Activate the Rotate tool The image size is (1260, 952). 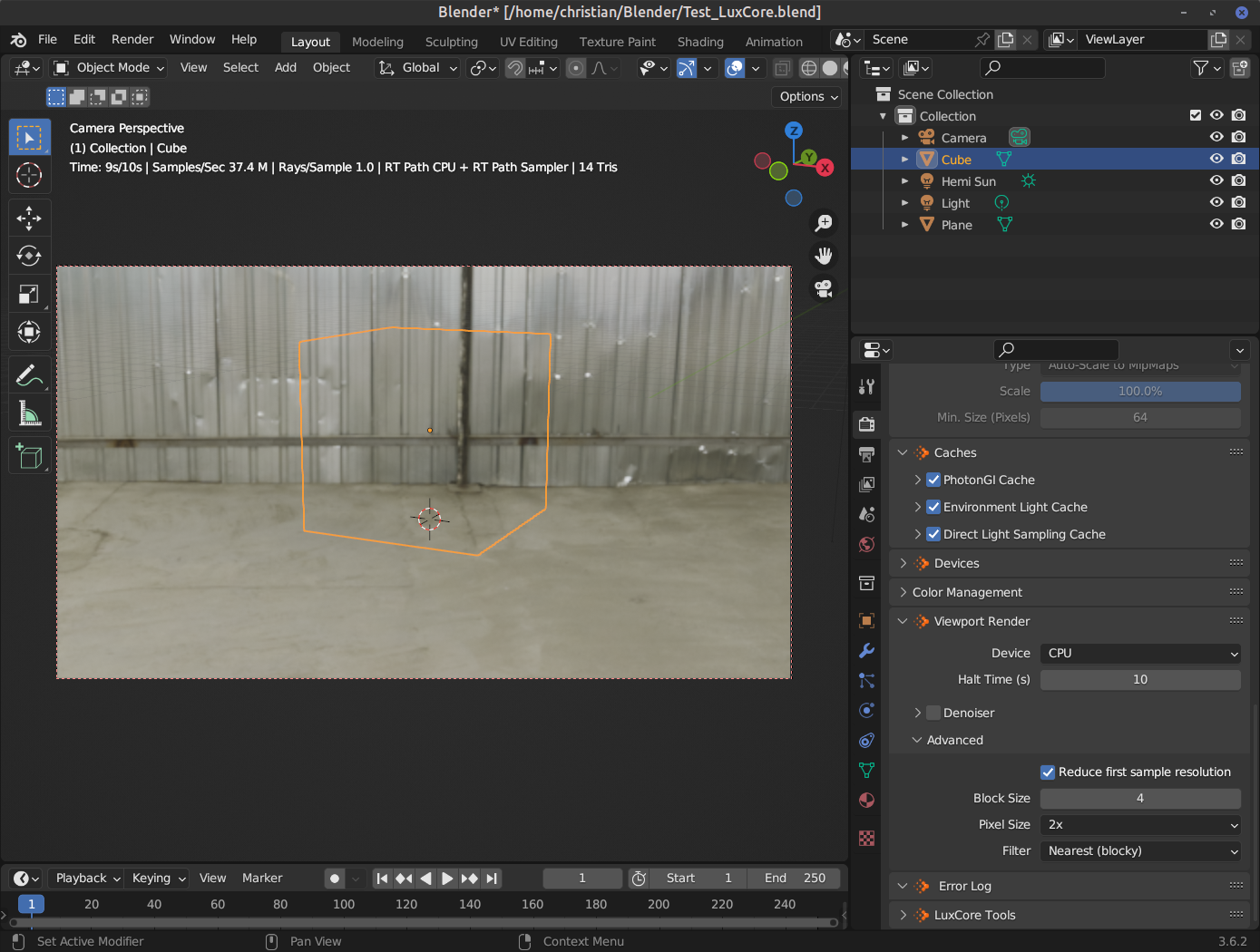pos(30,256)
